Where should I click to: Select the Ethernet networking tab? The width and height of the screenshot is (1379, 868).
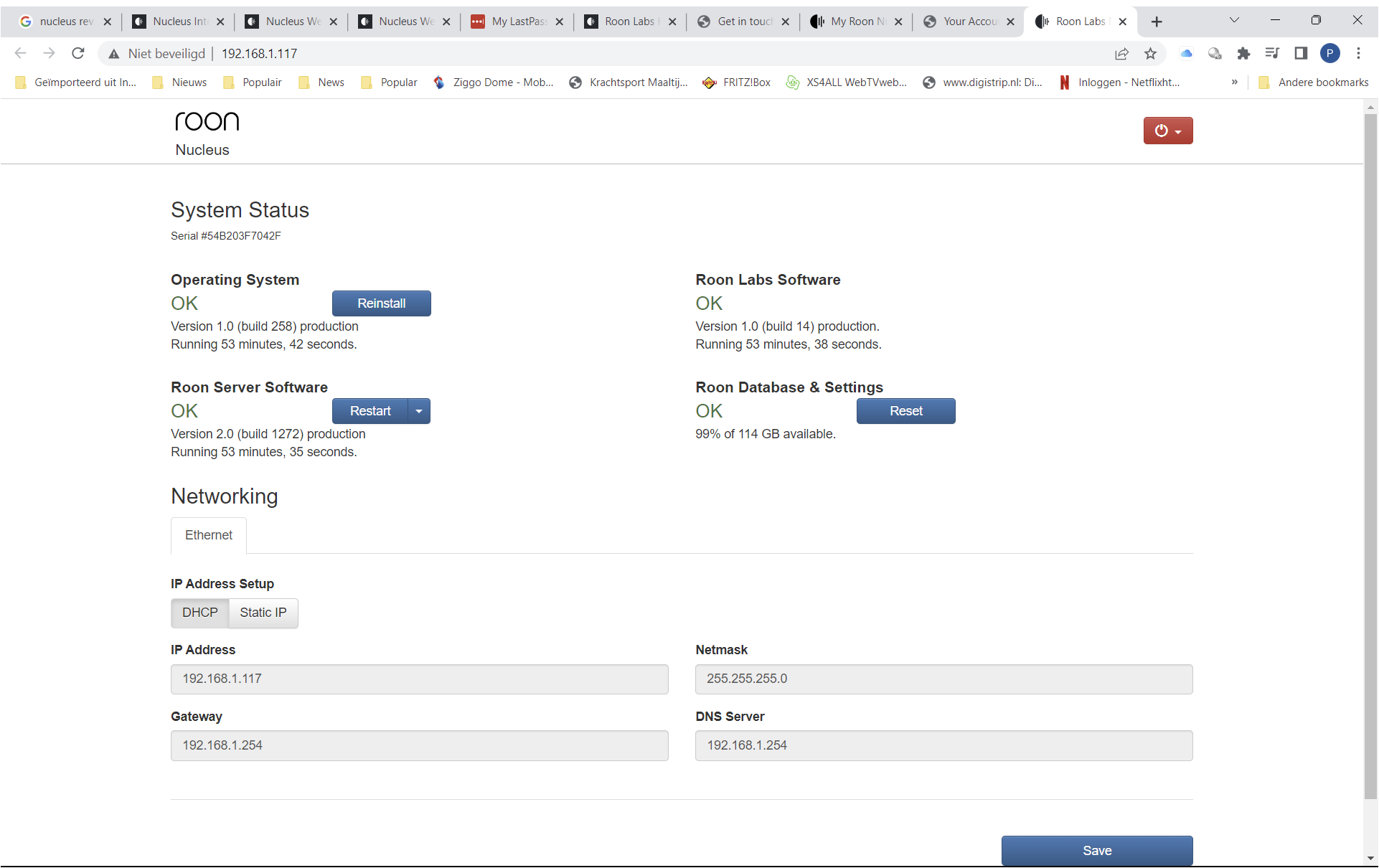point(209,535)
